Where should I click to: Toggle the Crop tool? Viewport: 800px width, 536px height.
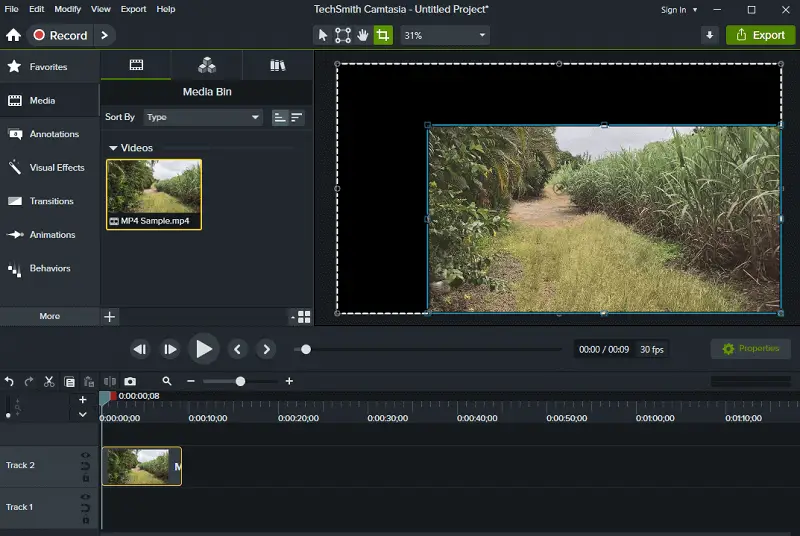tap(383, 35)
